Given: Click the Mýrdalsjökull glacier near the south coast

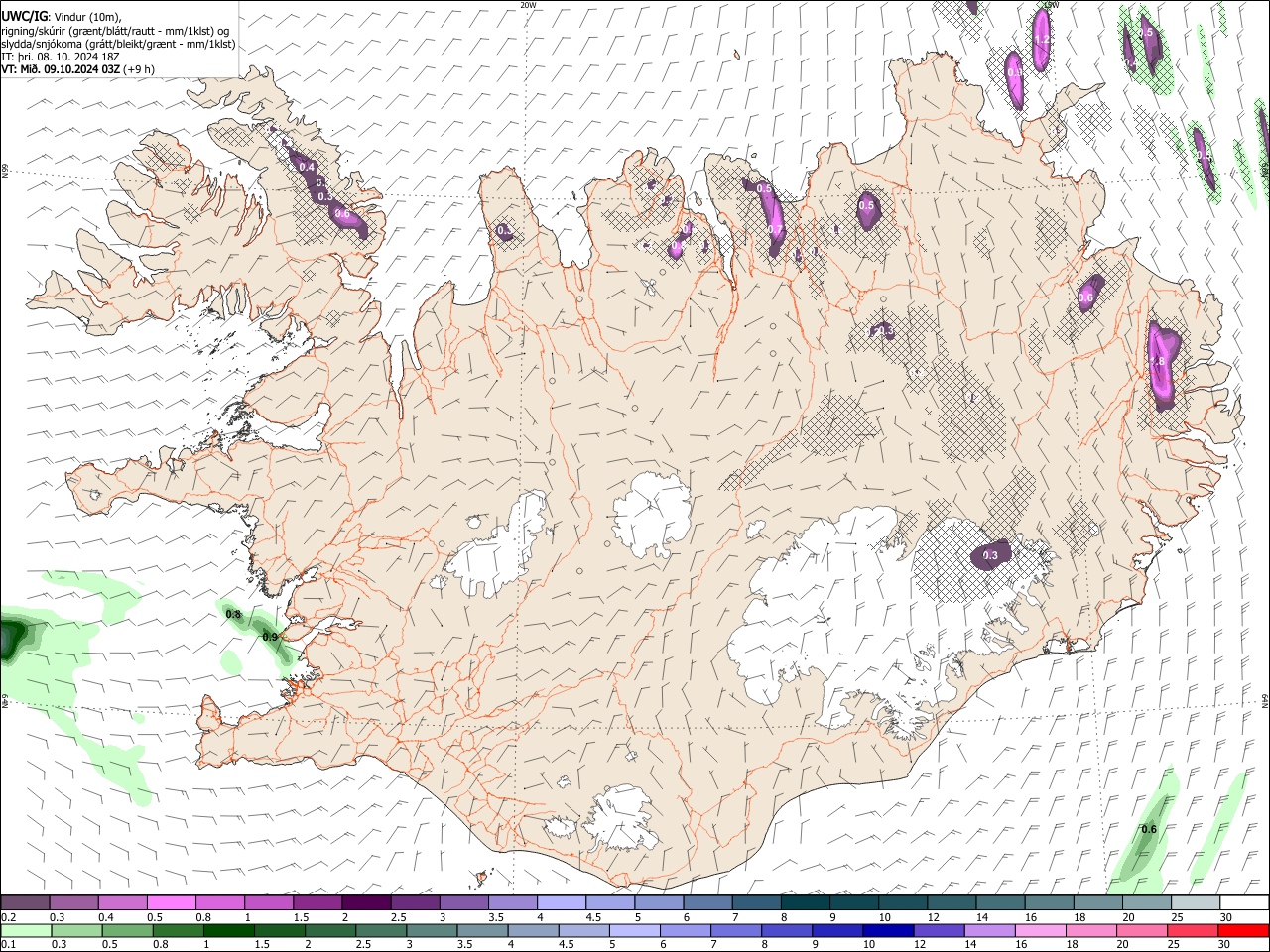Looking at the screenshot, I should click(622, 818).
